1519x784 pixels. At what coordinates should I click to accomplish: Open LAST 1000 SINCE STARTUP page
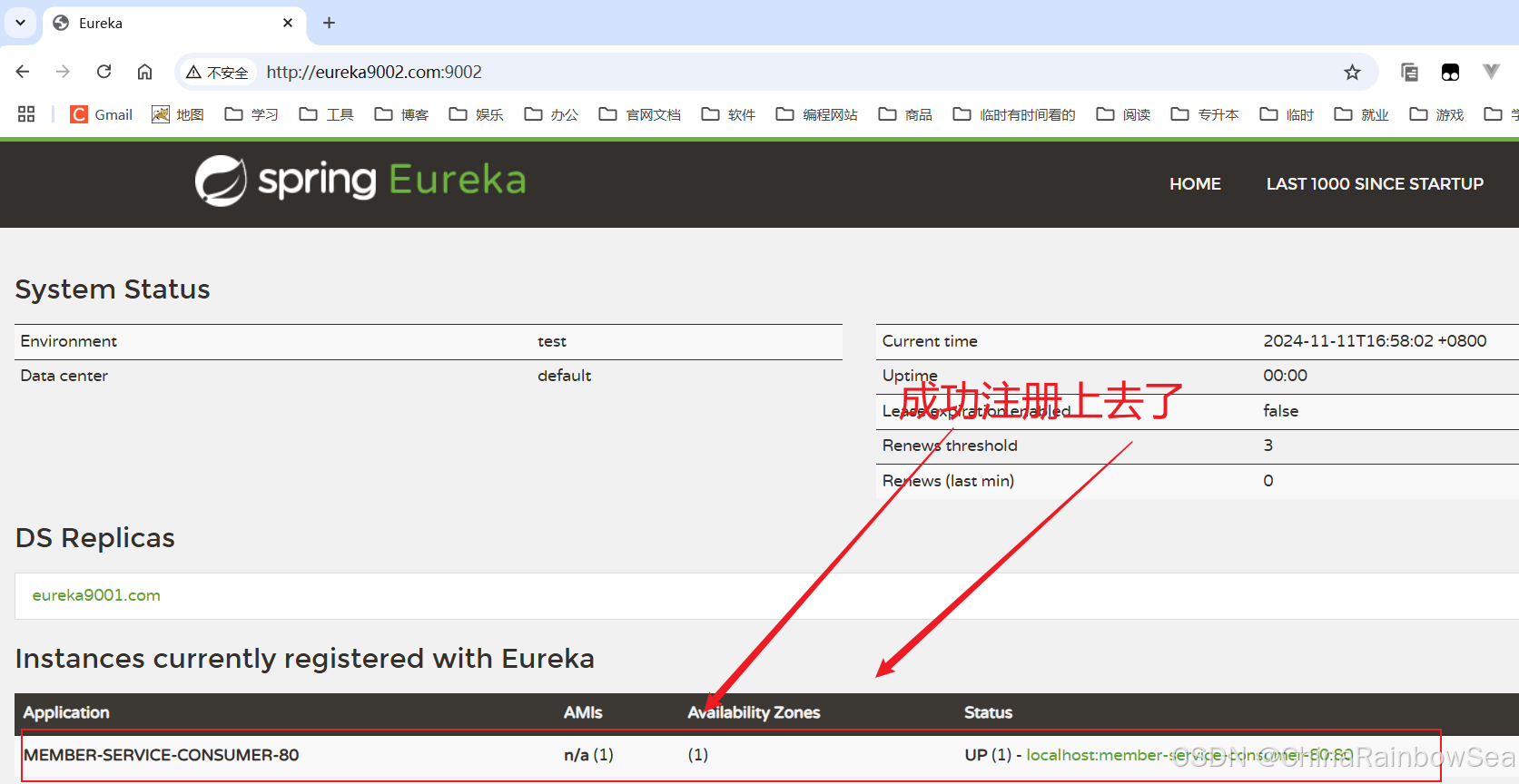point(1375,184)
